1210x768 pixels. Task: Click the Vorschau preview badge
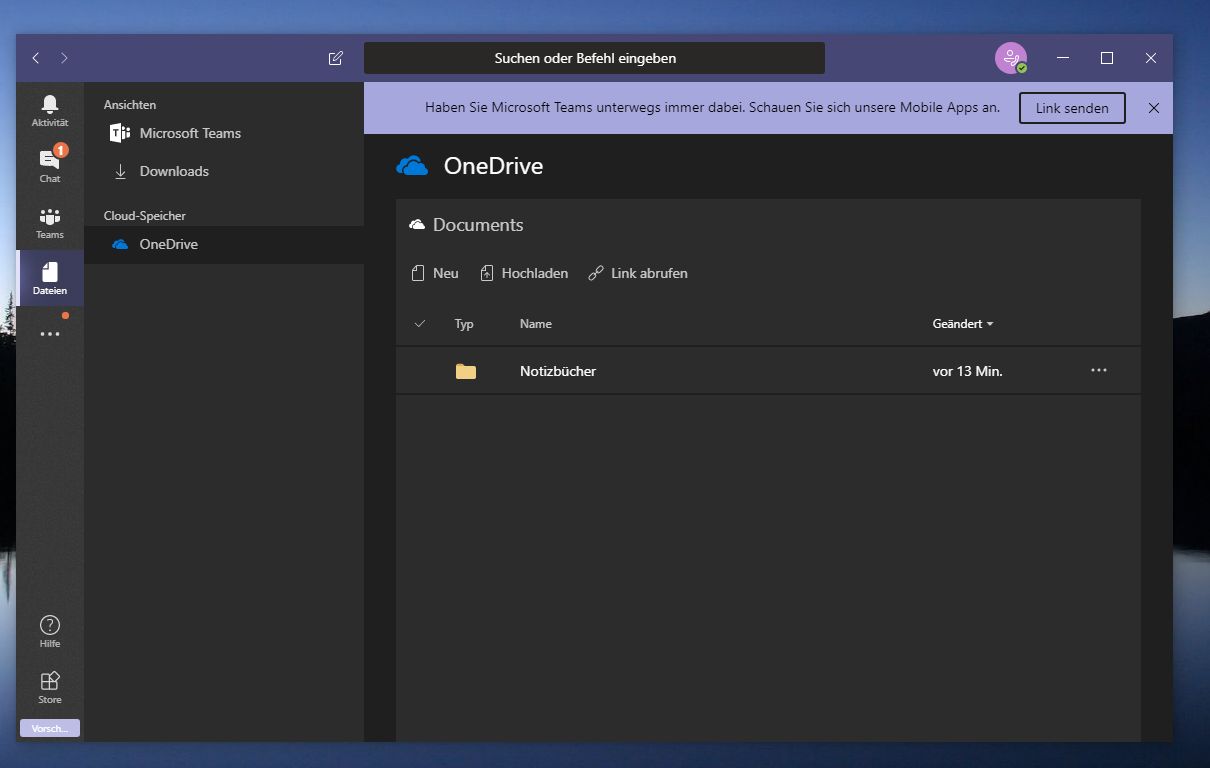(x=50, y=728)
